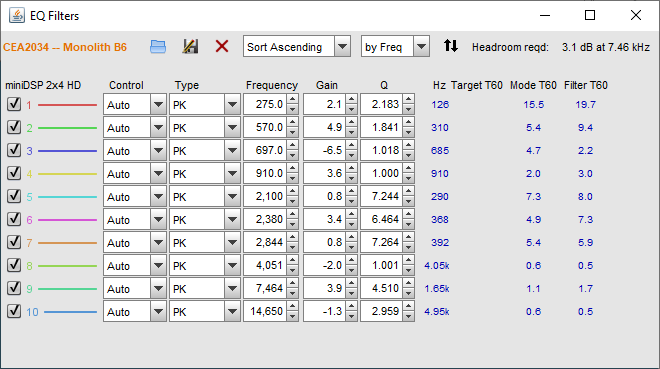Click the 15.5 Mode T60 value
Image resolution: width=660 pixels, height=369 pixels.
click(x=533, y=104)
